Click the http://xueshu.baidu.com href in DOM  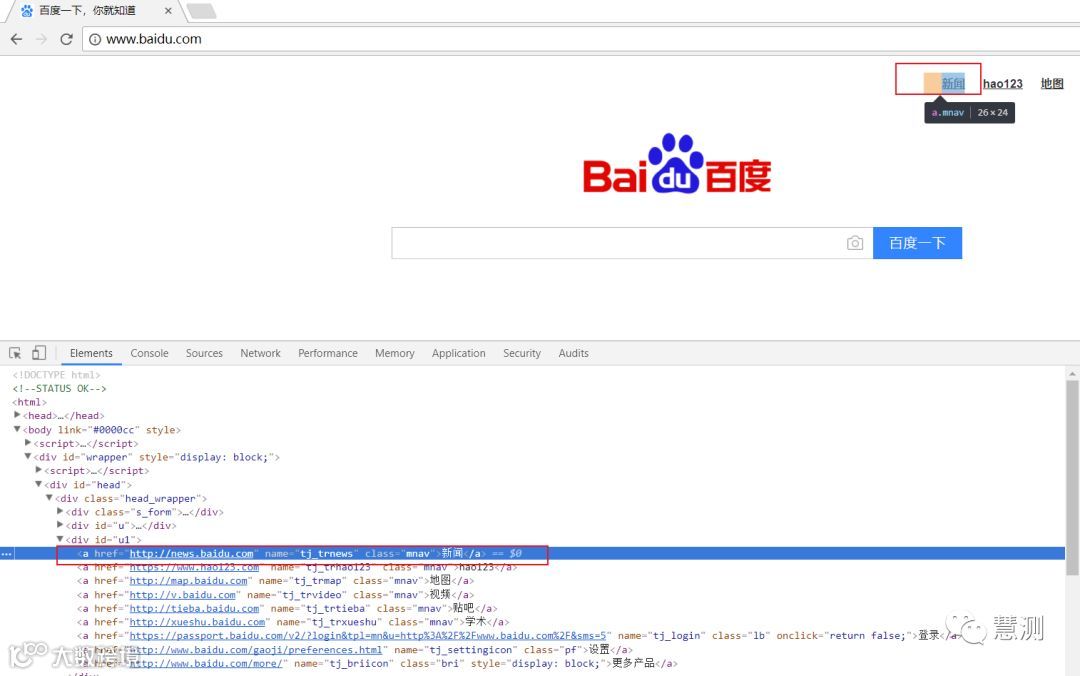197,622
